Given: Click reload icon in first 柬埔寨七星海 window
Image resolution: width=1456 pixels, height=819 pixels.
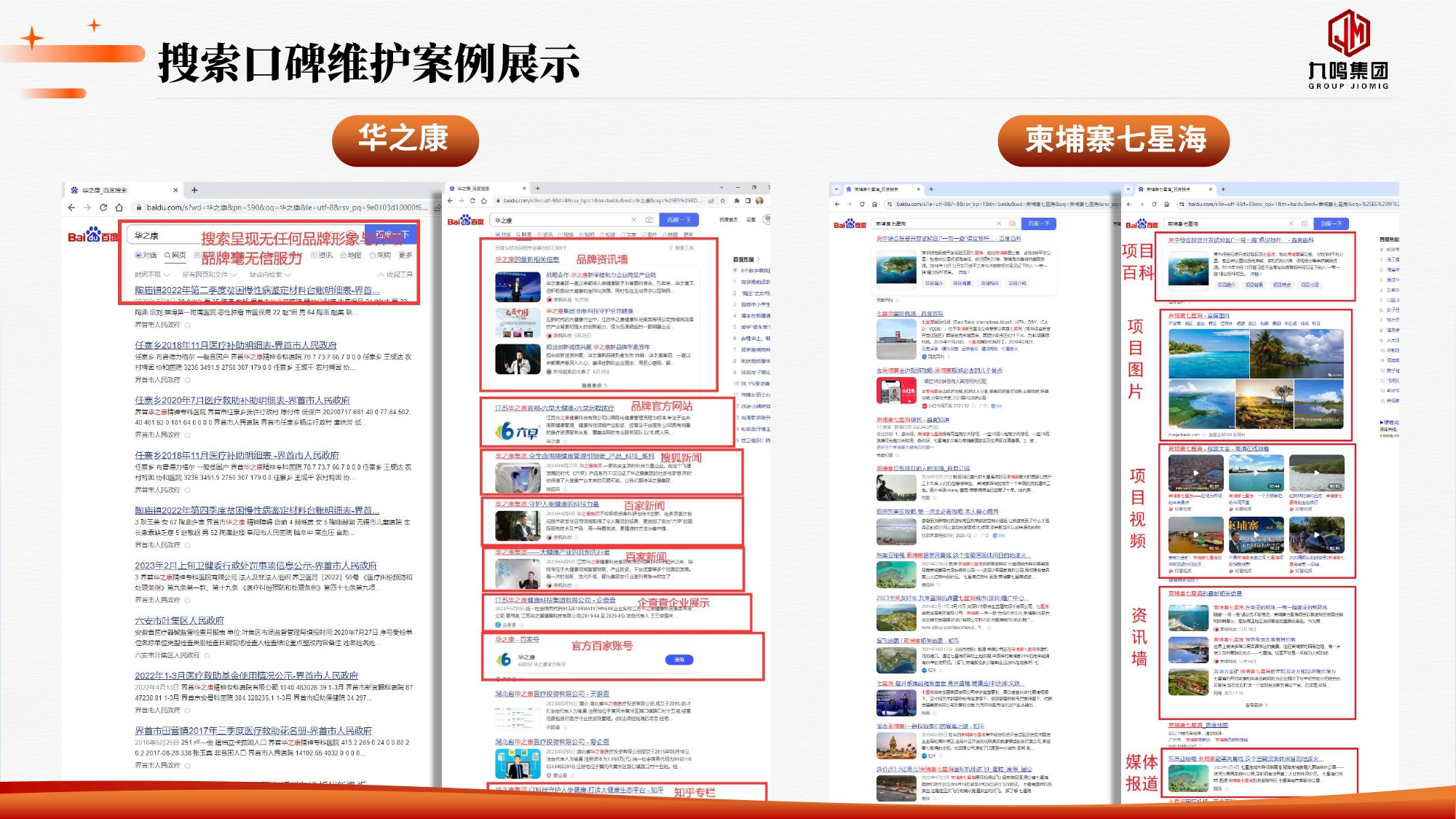Looking at the screenshot, I should point(862,205).
